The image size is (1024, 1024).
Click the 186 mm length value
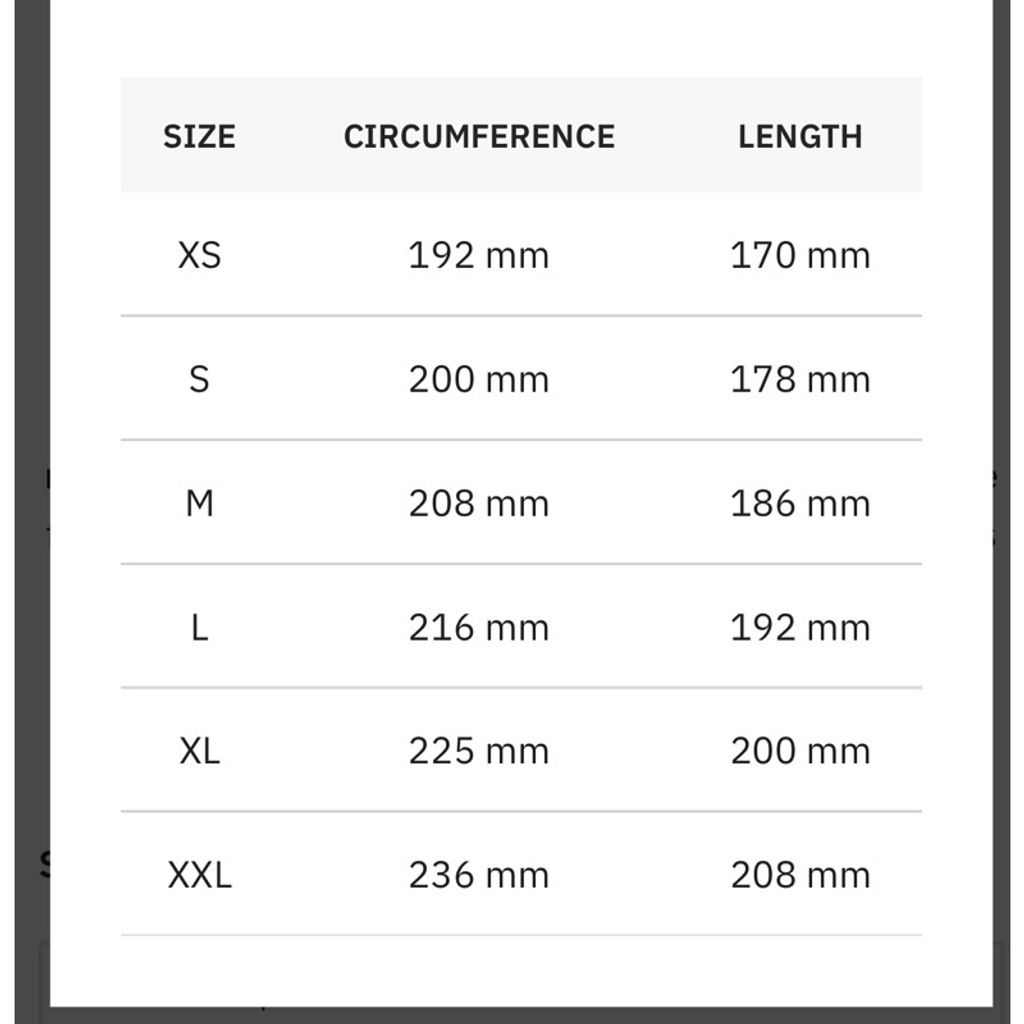click(x=800, y=503)
